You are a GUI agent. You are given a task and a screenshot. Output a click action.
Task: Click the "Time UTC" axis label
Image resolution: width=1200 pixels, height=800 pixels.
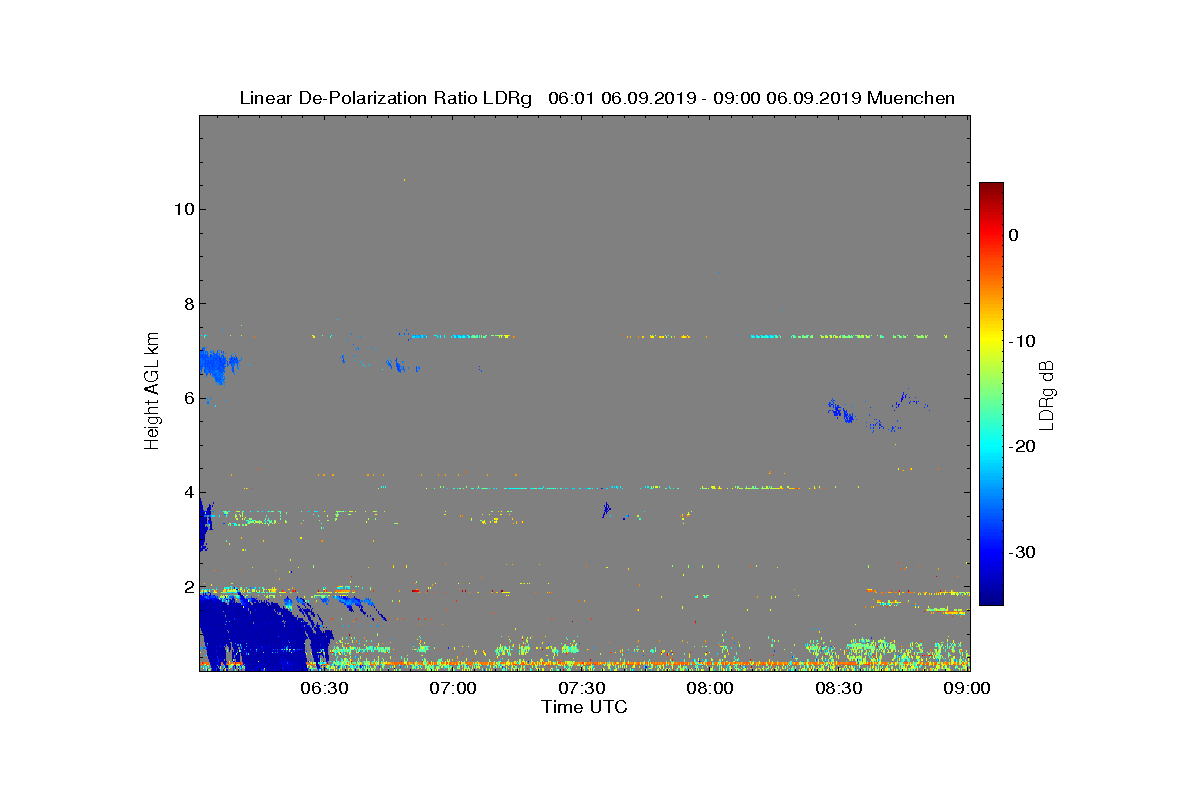pos(585,707)
